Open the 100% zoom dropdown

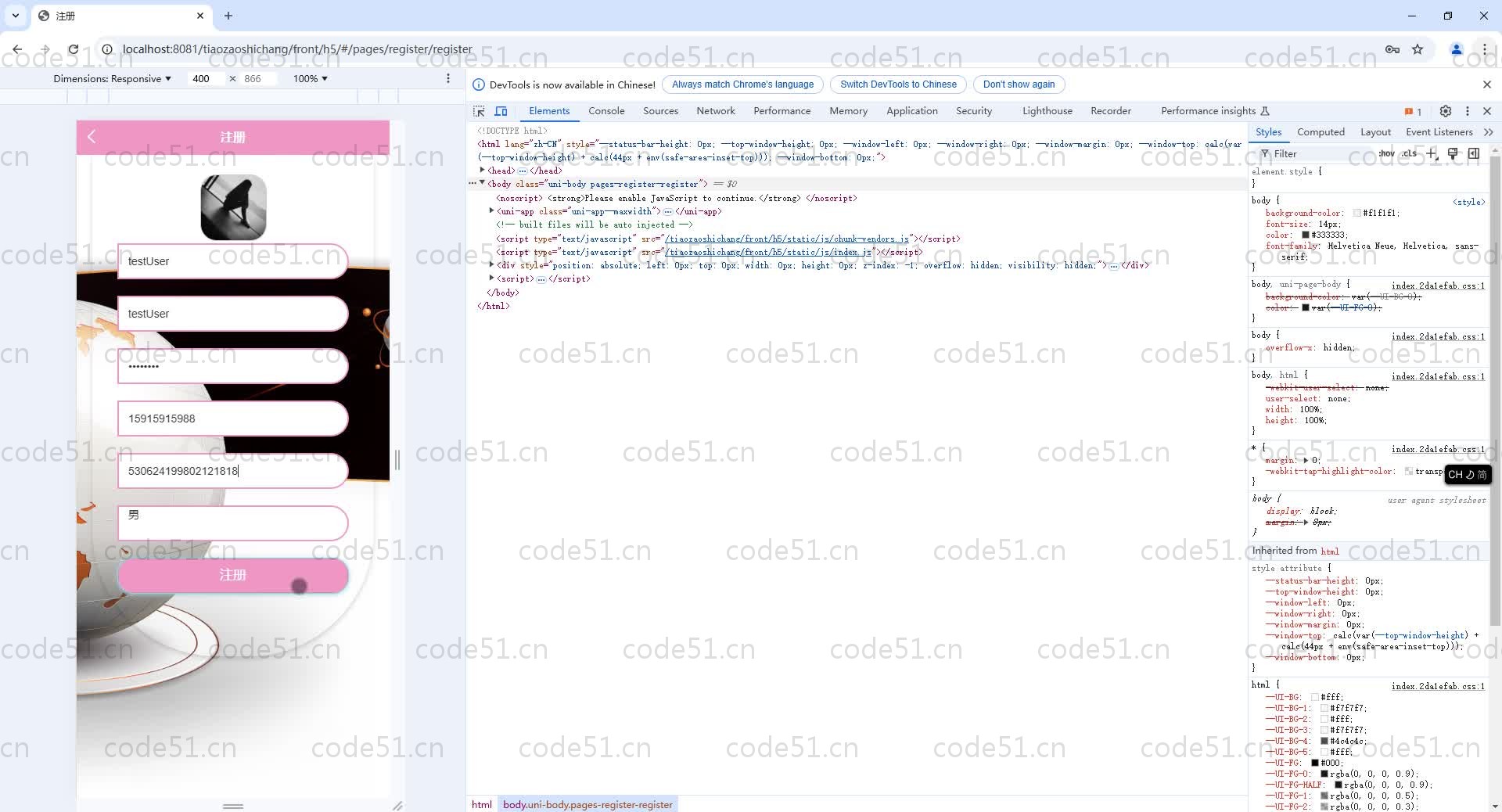(x=310, y=78)
